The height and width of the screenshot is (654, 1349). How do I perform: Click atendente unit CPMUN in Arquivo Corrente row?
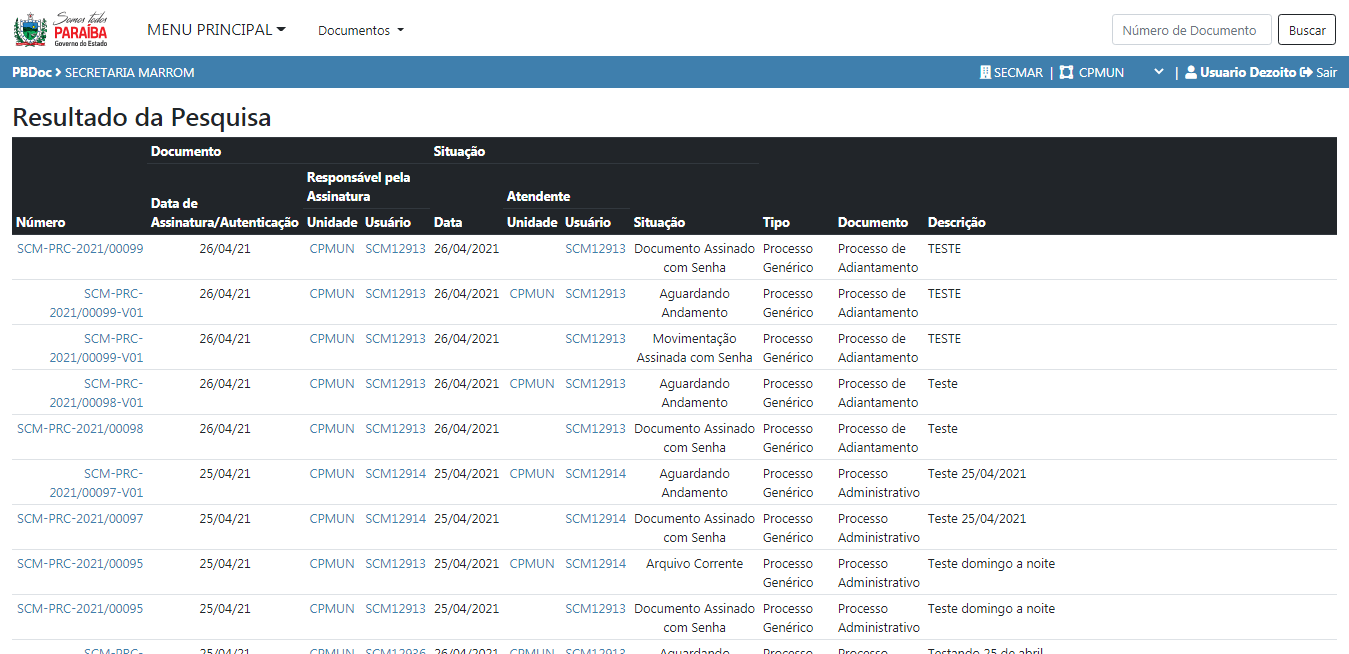tap(531, 564)
